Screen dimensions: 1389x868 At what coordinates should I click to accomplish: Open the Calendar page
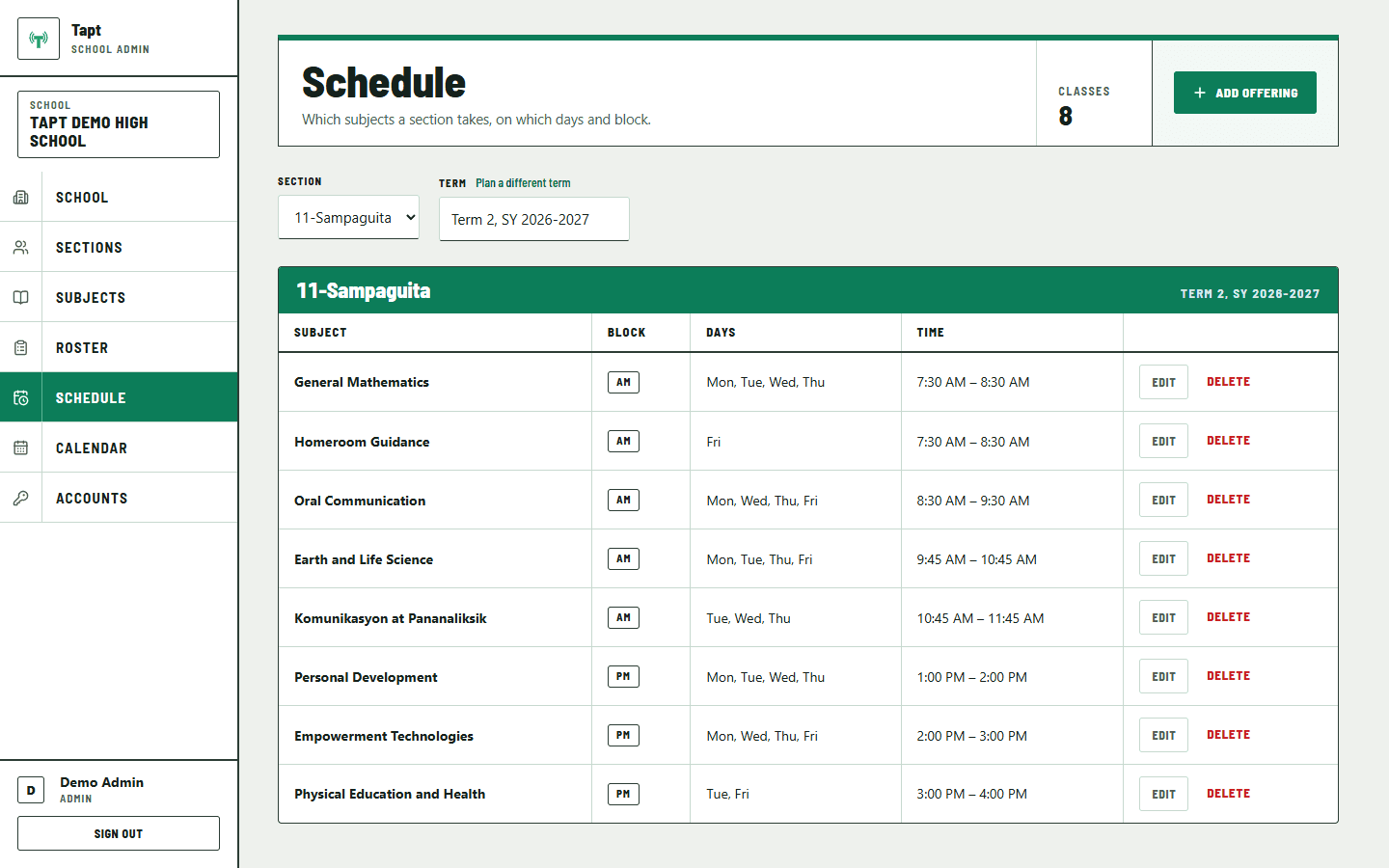[x=119, y=448]
